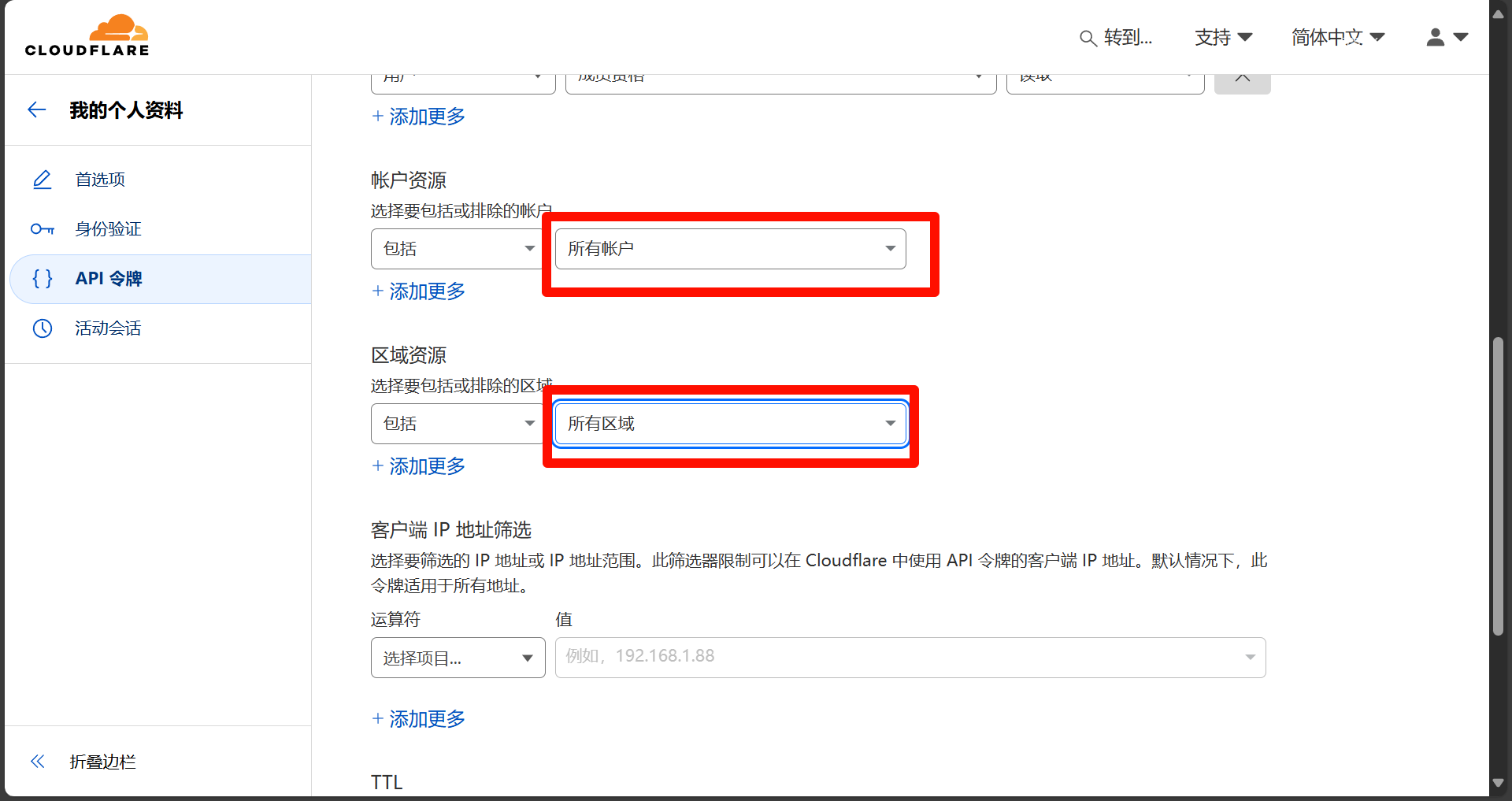Viewport: 1512px width, 801px height.
Task: Click the clock icon for 活动会话
Action: pyautogui.click(x=42, y=328)
